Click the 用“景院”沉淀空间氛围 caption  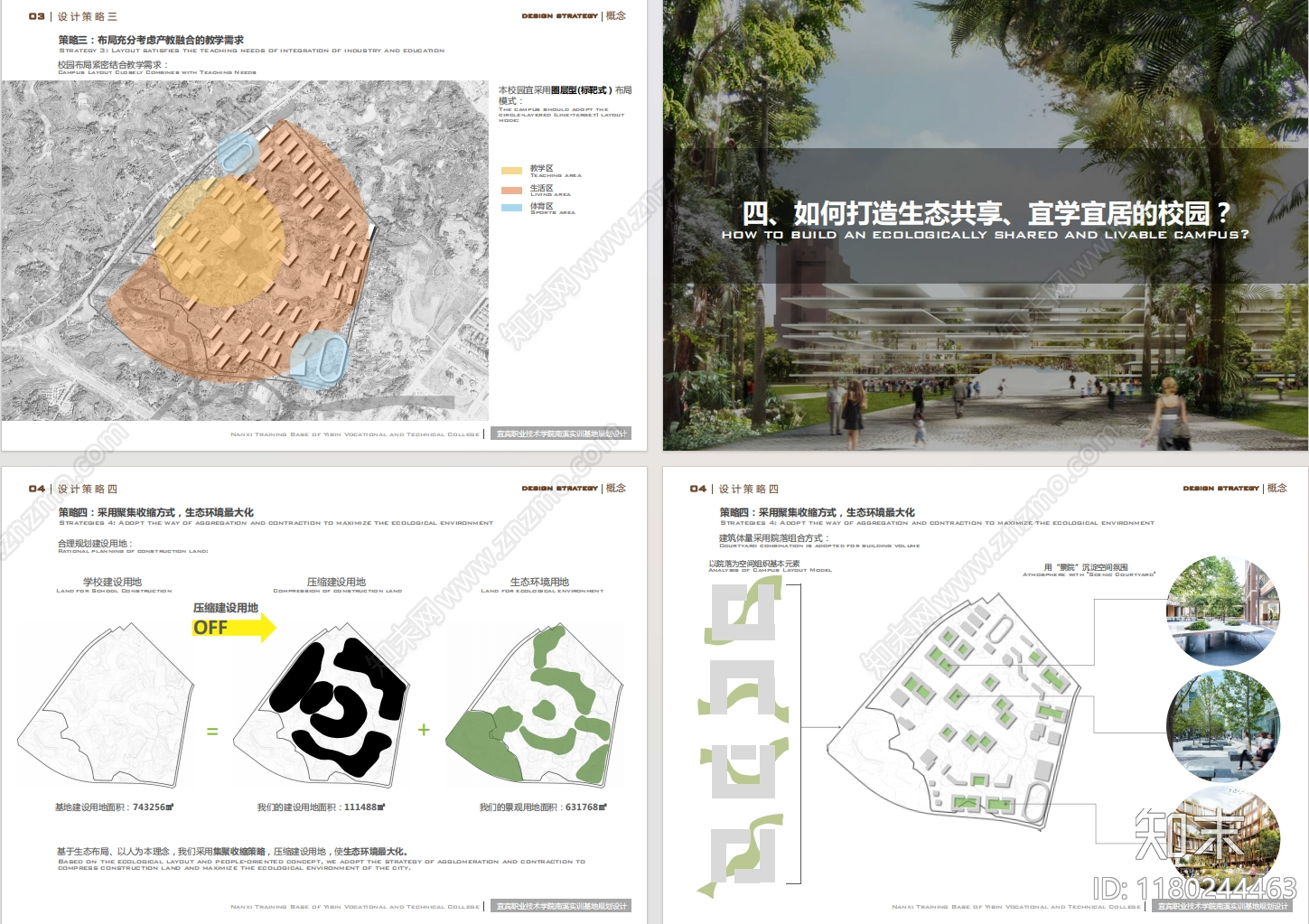(x=1086, y=567)
